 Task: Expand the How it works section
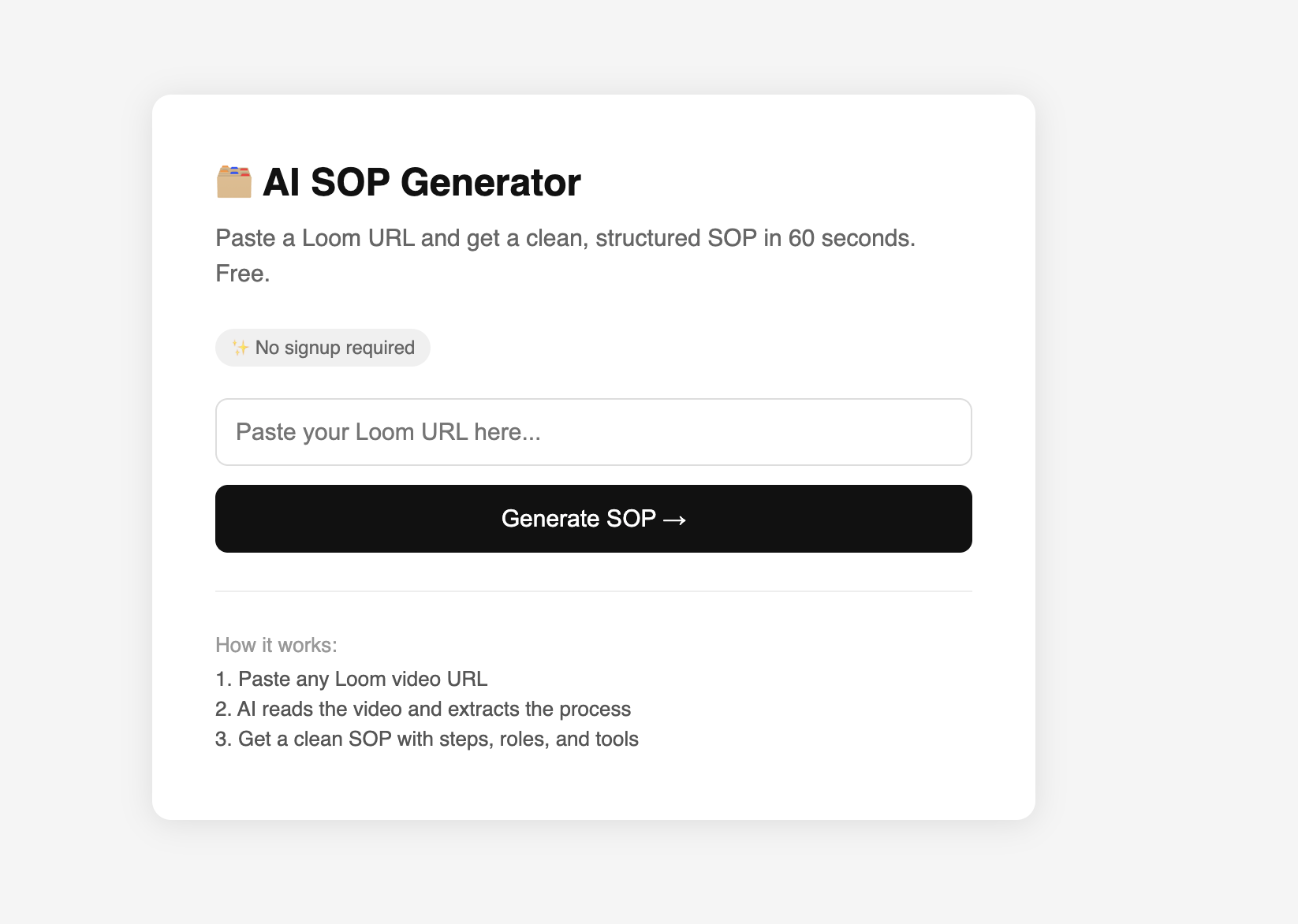coord(276,644)
